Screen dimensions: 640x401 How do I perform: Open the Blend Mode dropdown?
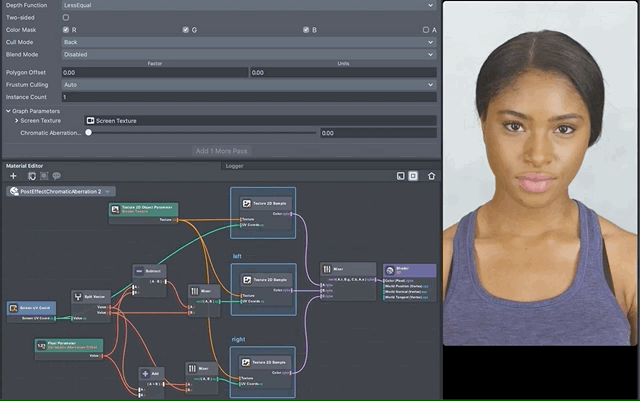click(248, 55)
